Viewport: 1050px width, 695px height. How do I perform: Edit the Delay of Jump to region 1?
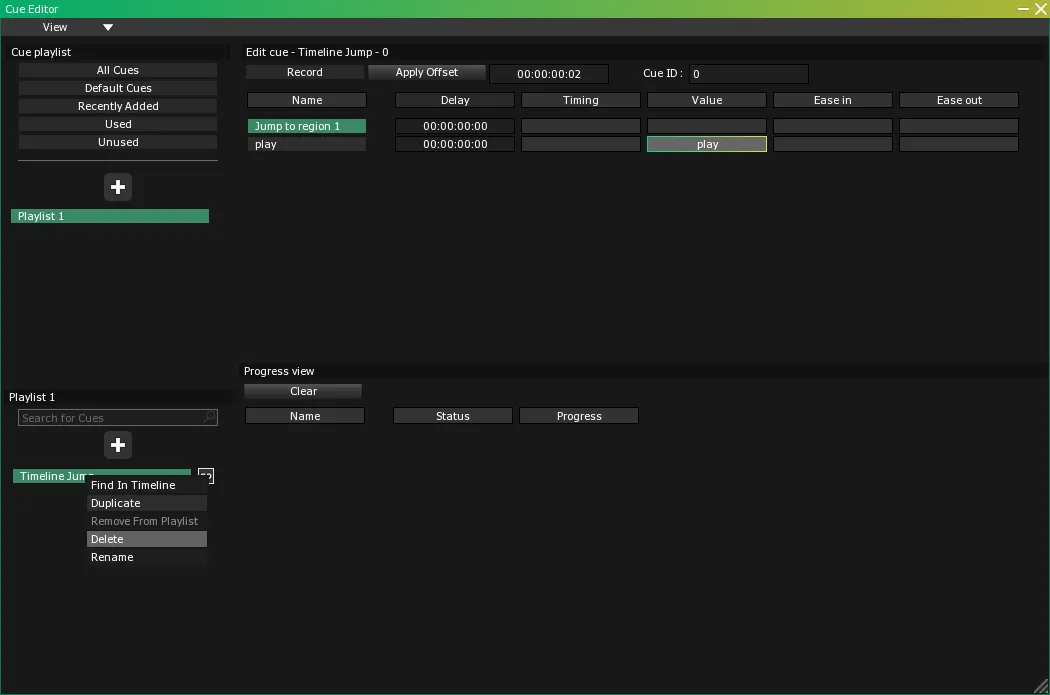coord(455,126)
